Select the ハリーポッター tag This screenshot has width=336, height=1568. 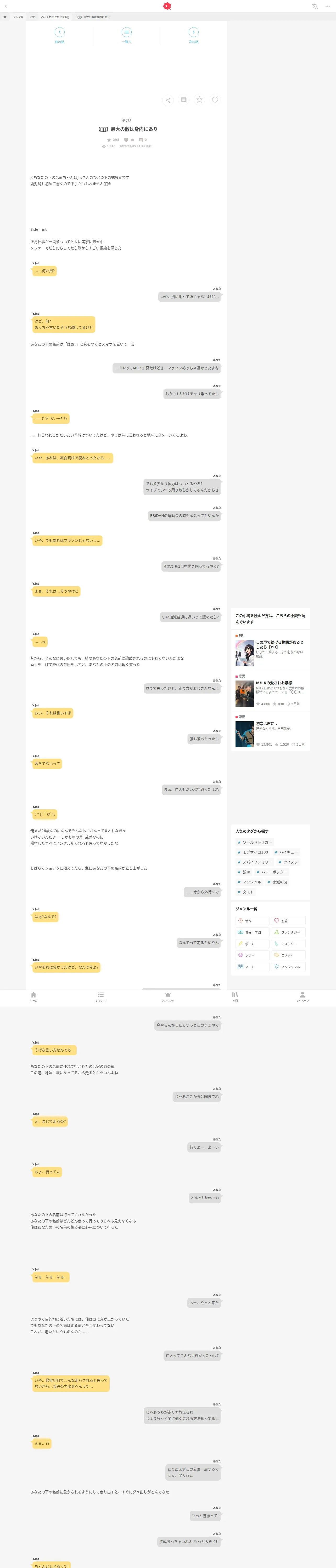tap(272, 872)
